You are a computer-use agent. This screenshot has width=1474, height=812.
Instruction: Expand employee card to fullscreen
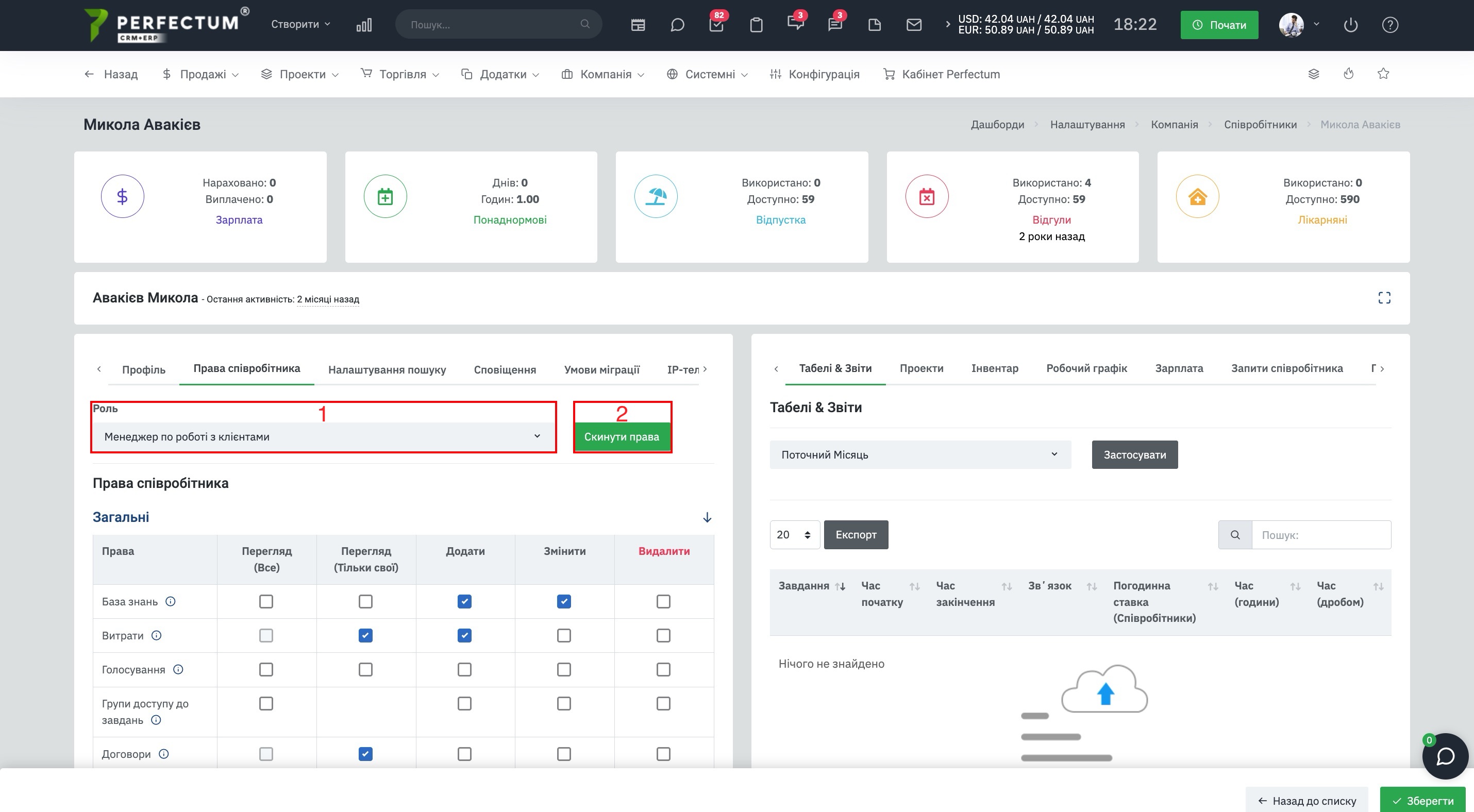1384,298
